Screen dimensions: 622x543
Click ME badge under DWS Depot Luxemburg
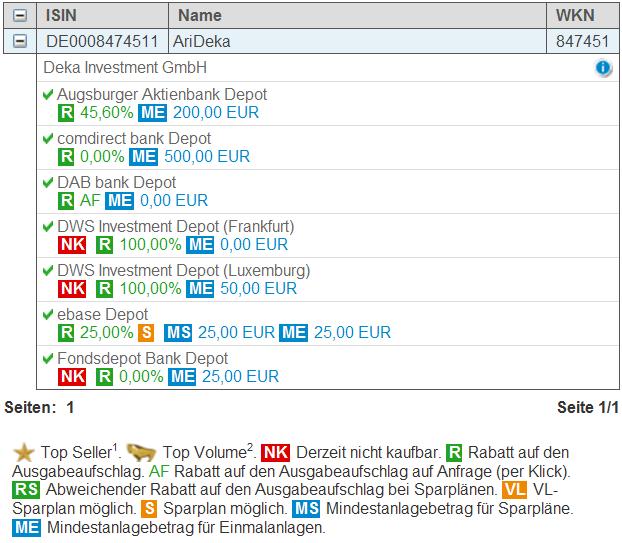point(200,289)
